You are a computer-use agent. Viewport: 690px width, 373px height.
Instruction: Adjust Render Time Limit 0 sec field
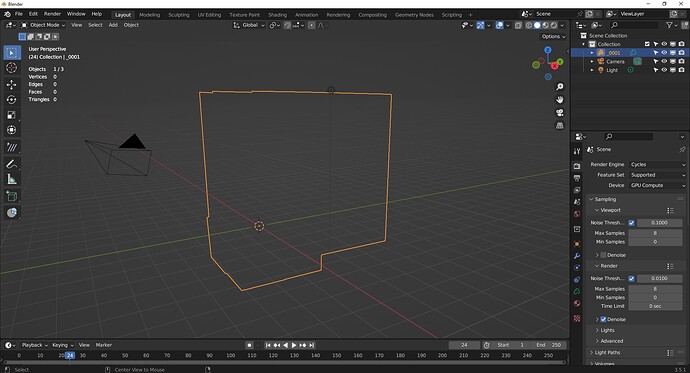655,306
